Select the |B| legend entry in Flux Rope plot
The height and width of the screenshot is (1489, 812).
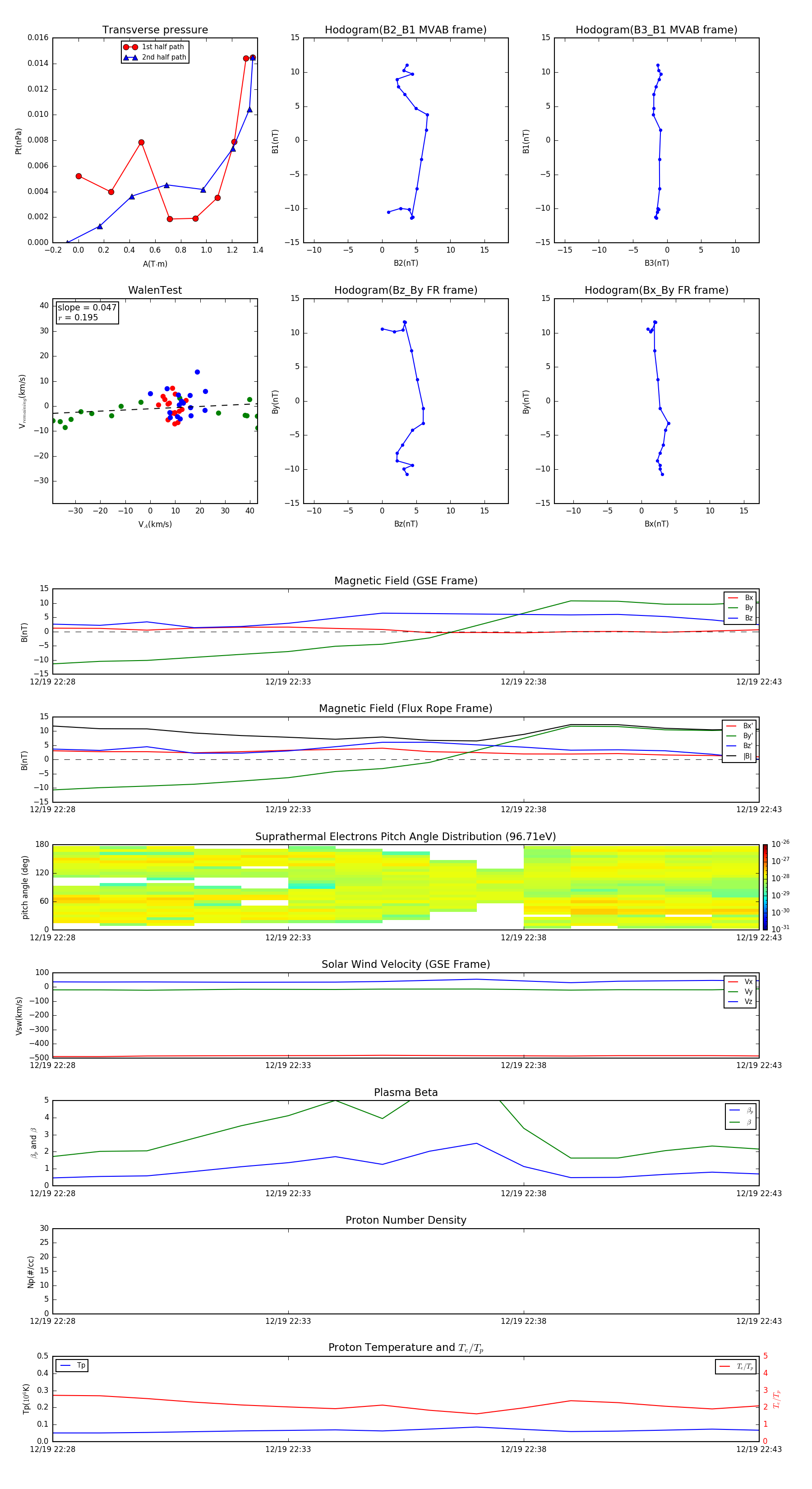(739, 756)
